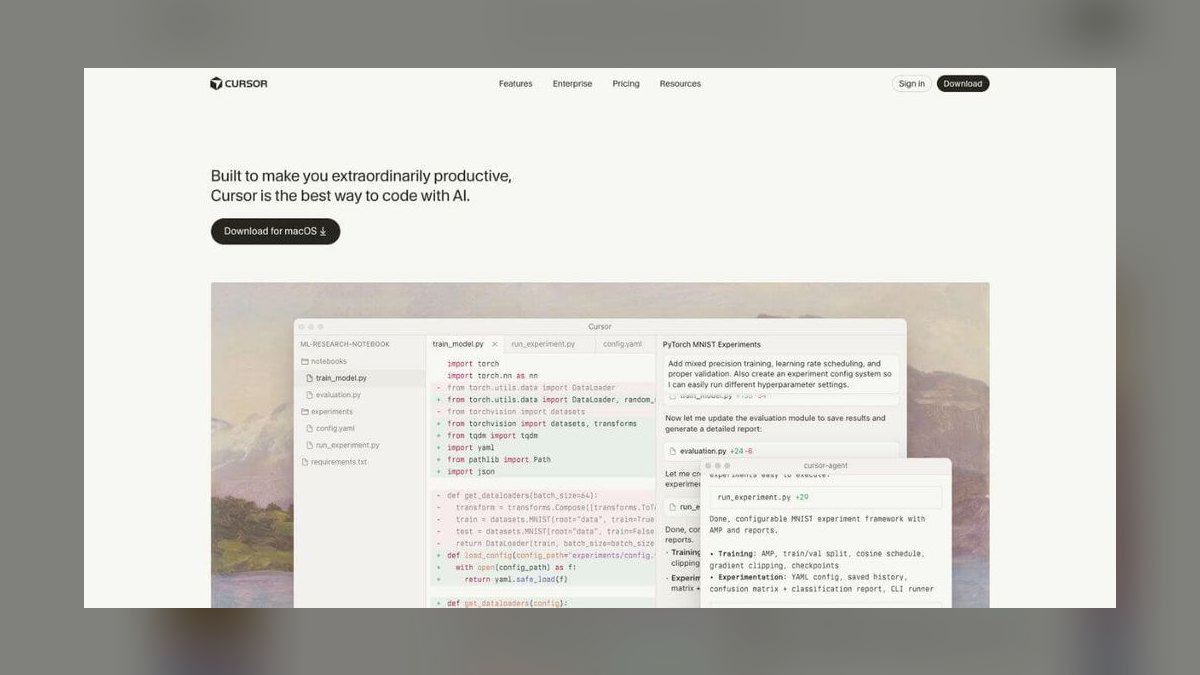Switch to the train_model.py editor tab

click(x=458, y=344)
